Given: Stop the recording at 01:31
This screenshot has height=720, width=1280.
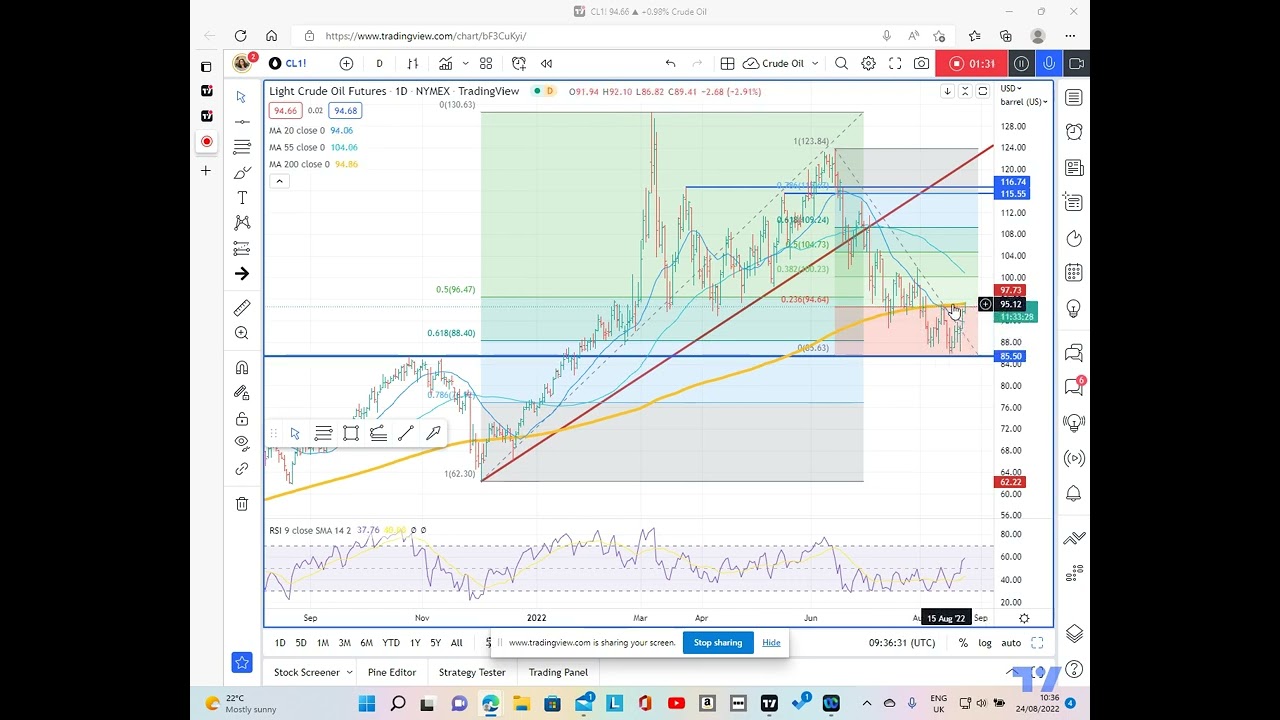Looking at the screenshot, I should (x=972, y=63).
